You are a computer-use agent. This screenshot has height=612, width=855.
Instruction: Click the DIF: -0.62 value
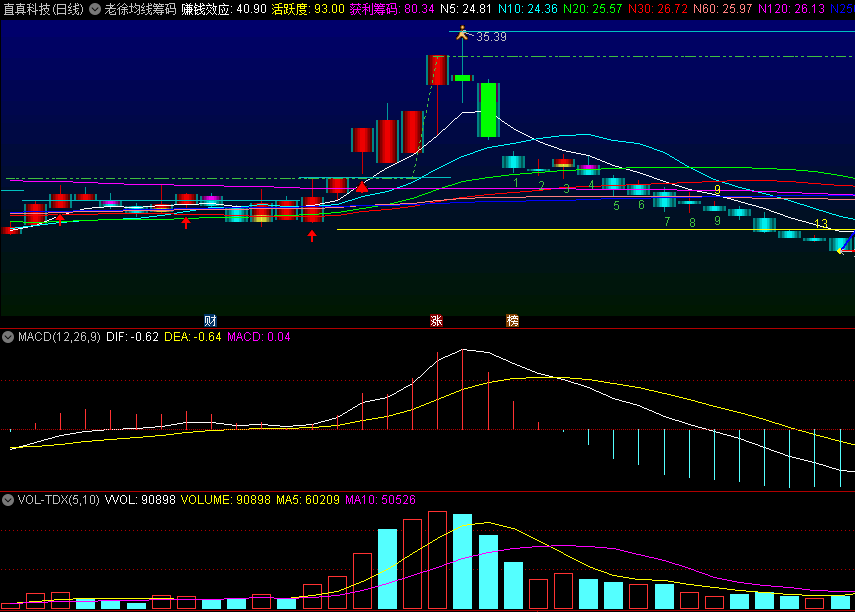133,337
